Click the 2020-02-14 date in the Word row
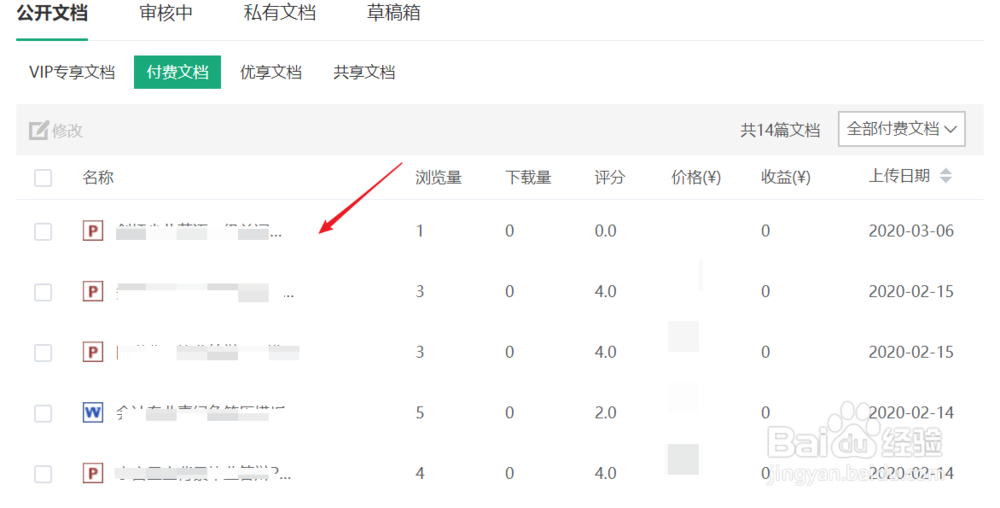This screenshot has width=1000, height=508. point(911,412)
